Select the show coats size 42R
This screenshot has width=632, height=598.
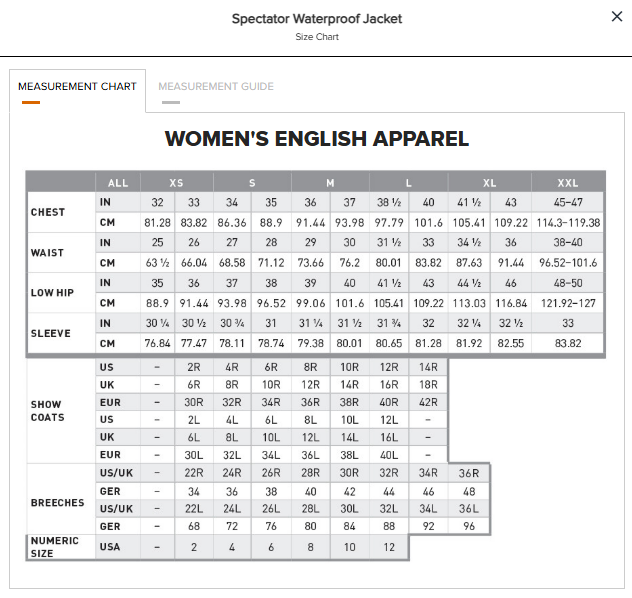coord(428,402)
